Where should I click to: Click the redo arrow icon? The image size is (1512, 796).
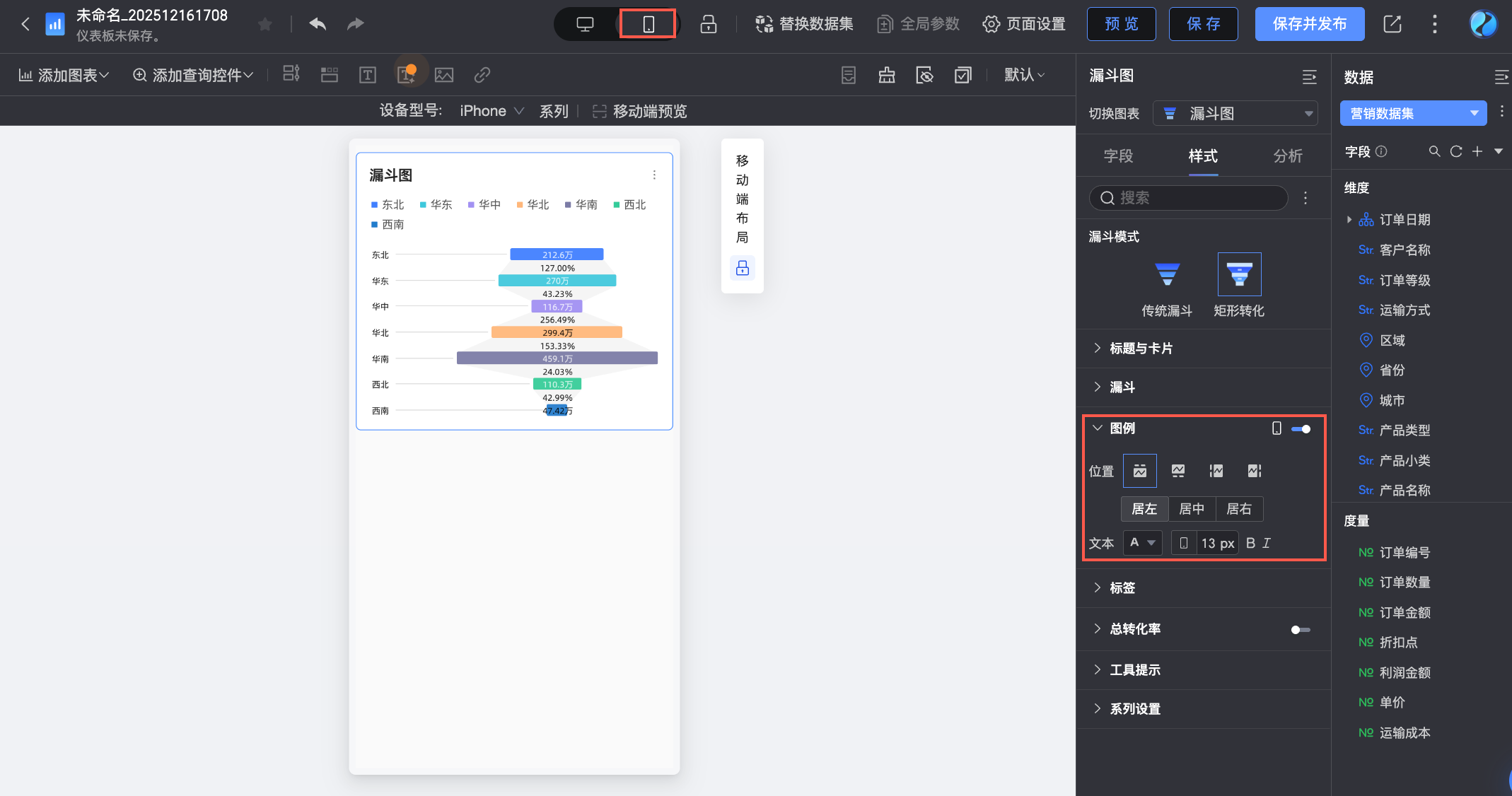point(355,24)
